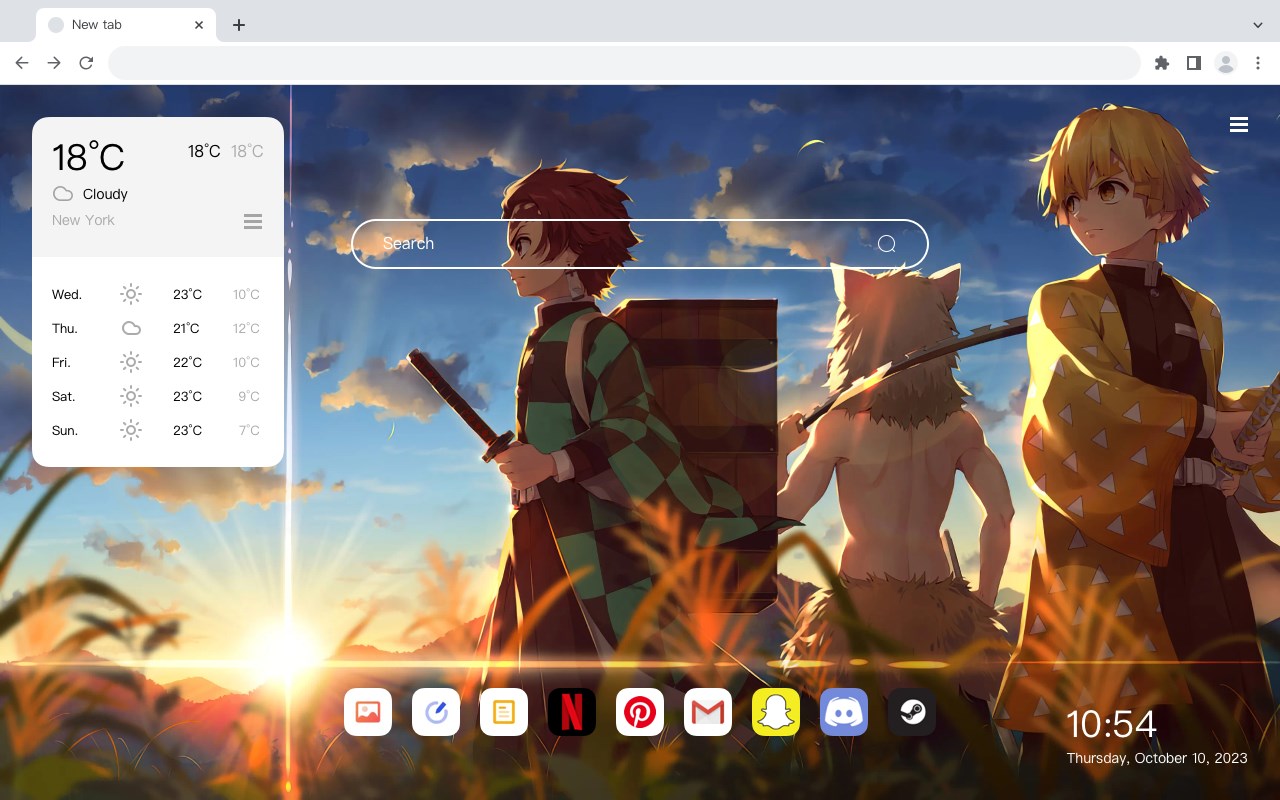Screen dimensions: 1280x800
Task: Select the Wed. forecast row label
Action: click(67, 294)
